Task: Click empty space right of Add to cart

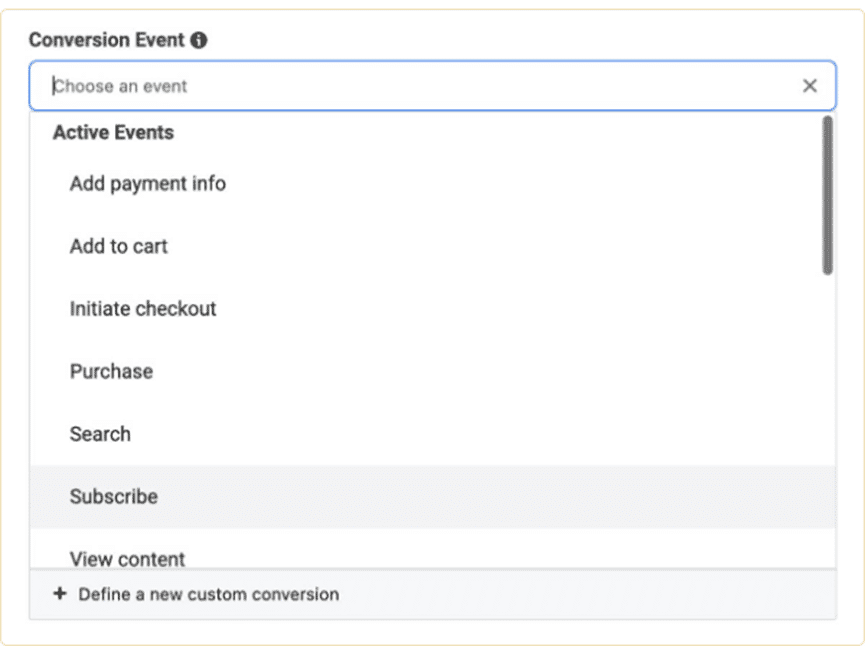Action: [500, 246]
